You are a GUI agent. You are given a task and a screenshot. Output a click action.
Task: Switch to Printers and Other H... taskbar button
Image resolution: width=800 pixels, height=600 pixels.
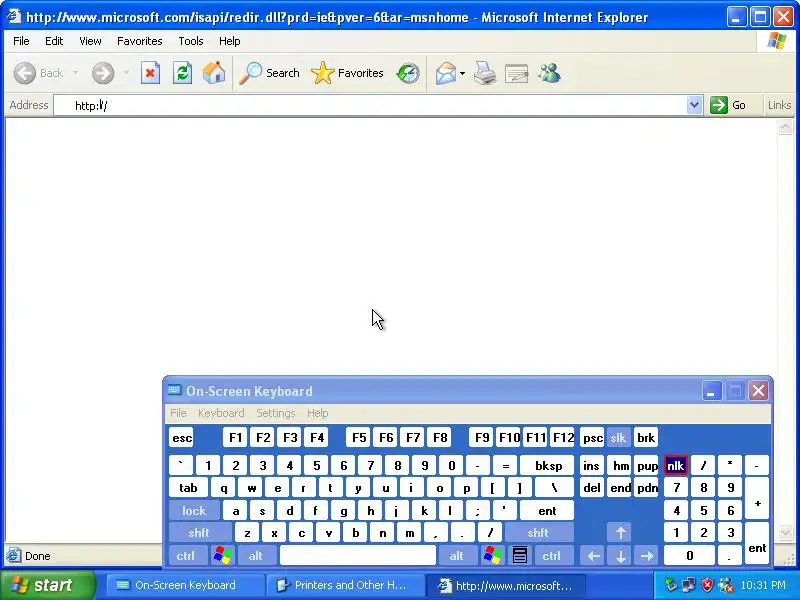(x=344, y=585)
